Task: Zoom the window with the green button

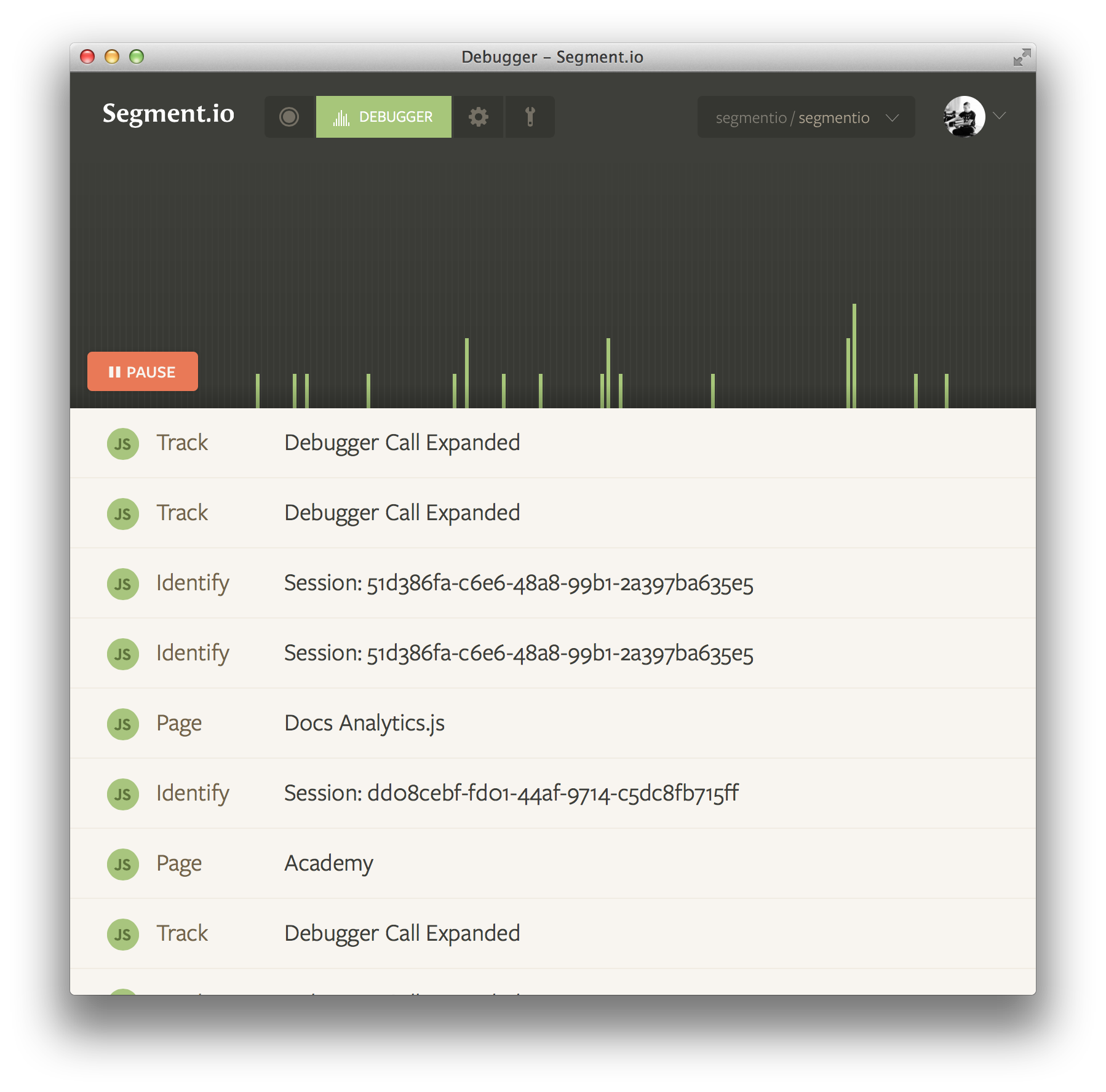Action: [x=137, y=57]
